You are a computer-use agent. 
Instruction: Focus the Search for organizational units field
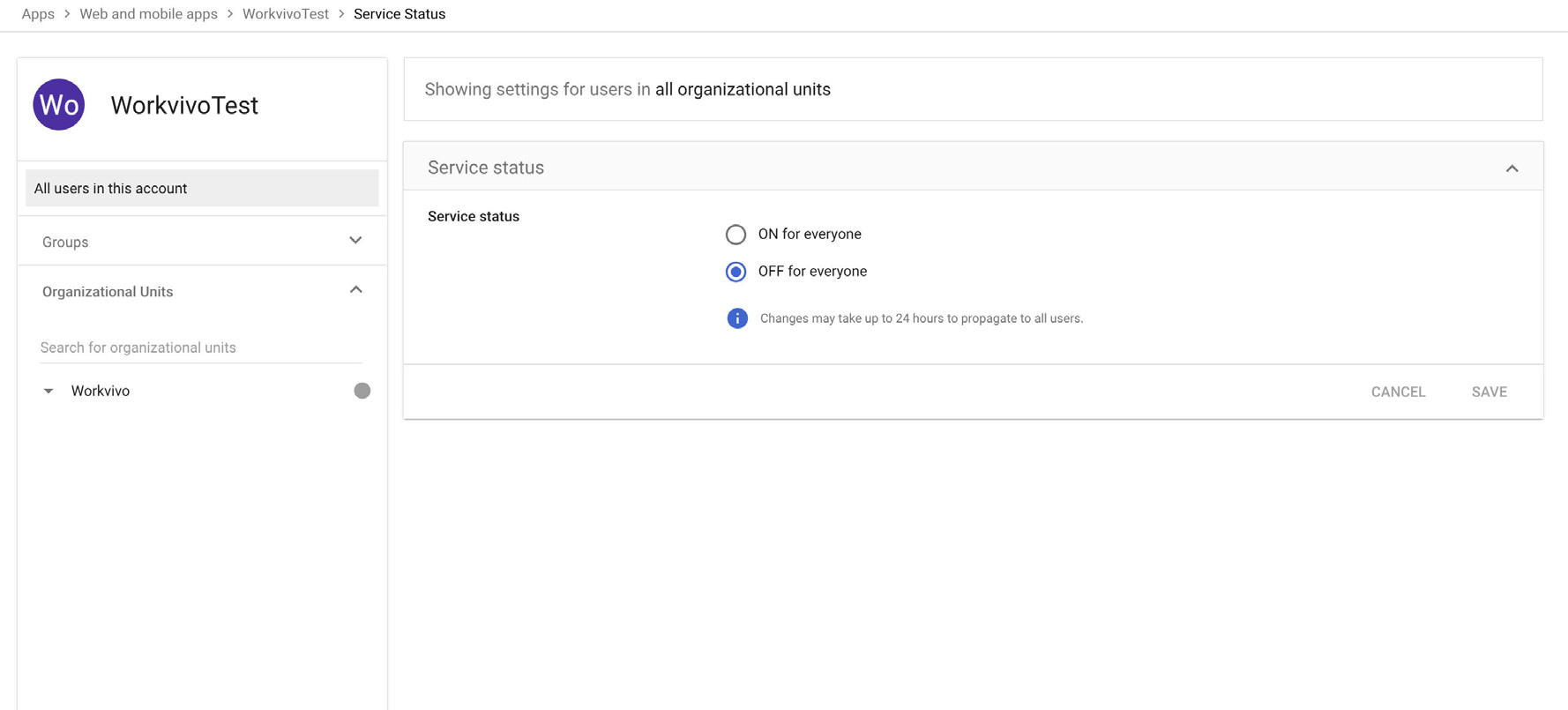(201, 348)
